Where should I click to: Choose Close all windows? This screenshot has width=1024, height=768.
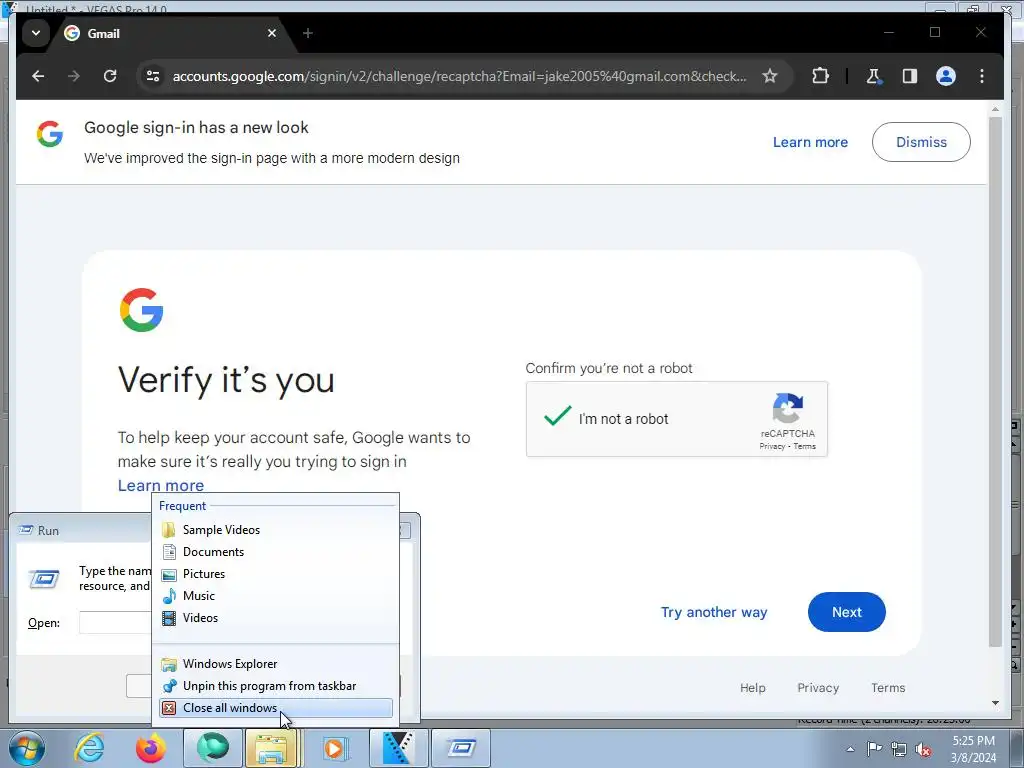[276, 708]
